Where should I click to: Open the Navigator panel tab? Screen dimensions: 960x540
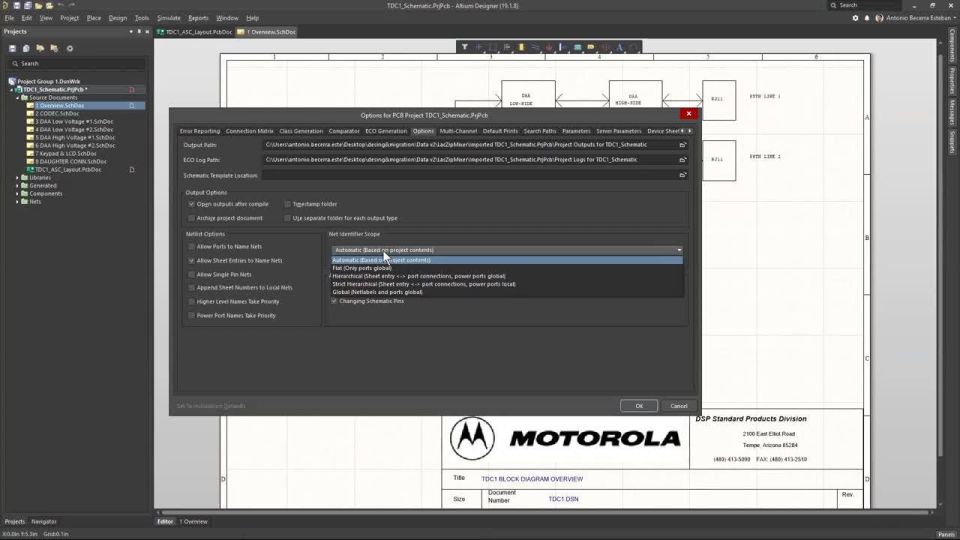[43, 522]
